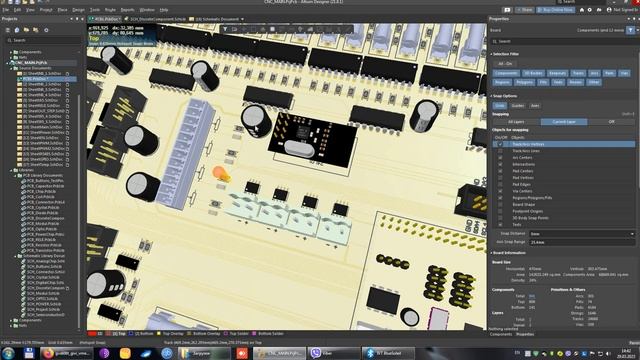Toggle the Pad Centers snapping checkbox
Screen dimensions: 640x360
(500, 171)
